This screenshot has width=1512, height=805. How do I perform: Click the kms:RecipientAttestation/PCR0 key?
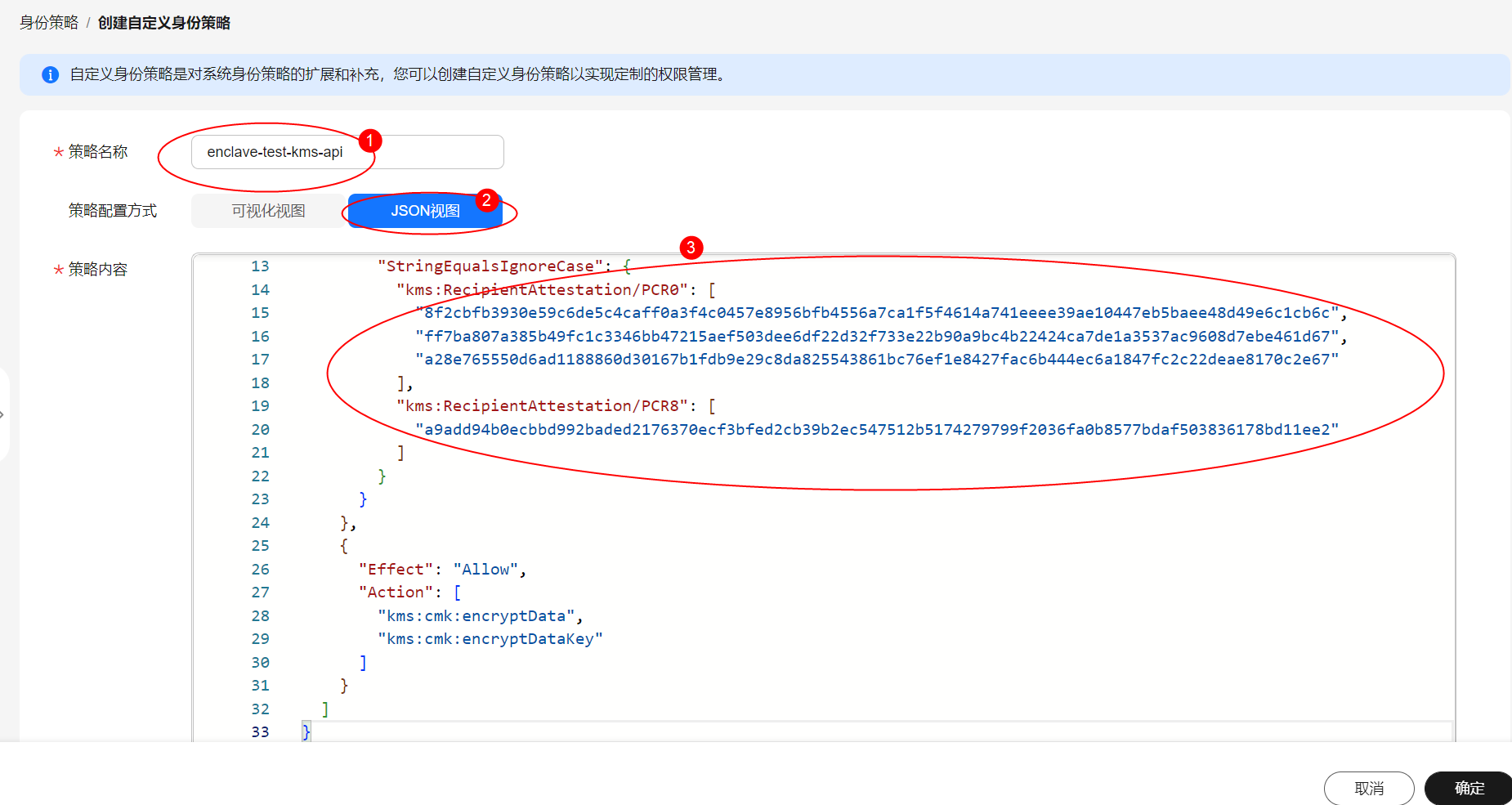pyautogui.click(x=542, y=290)
